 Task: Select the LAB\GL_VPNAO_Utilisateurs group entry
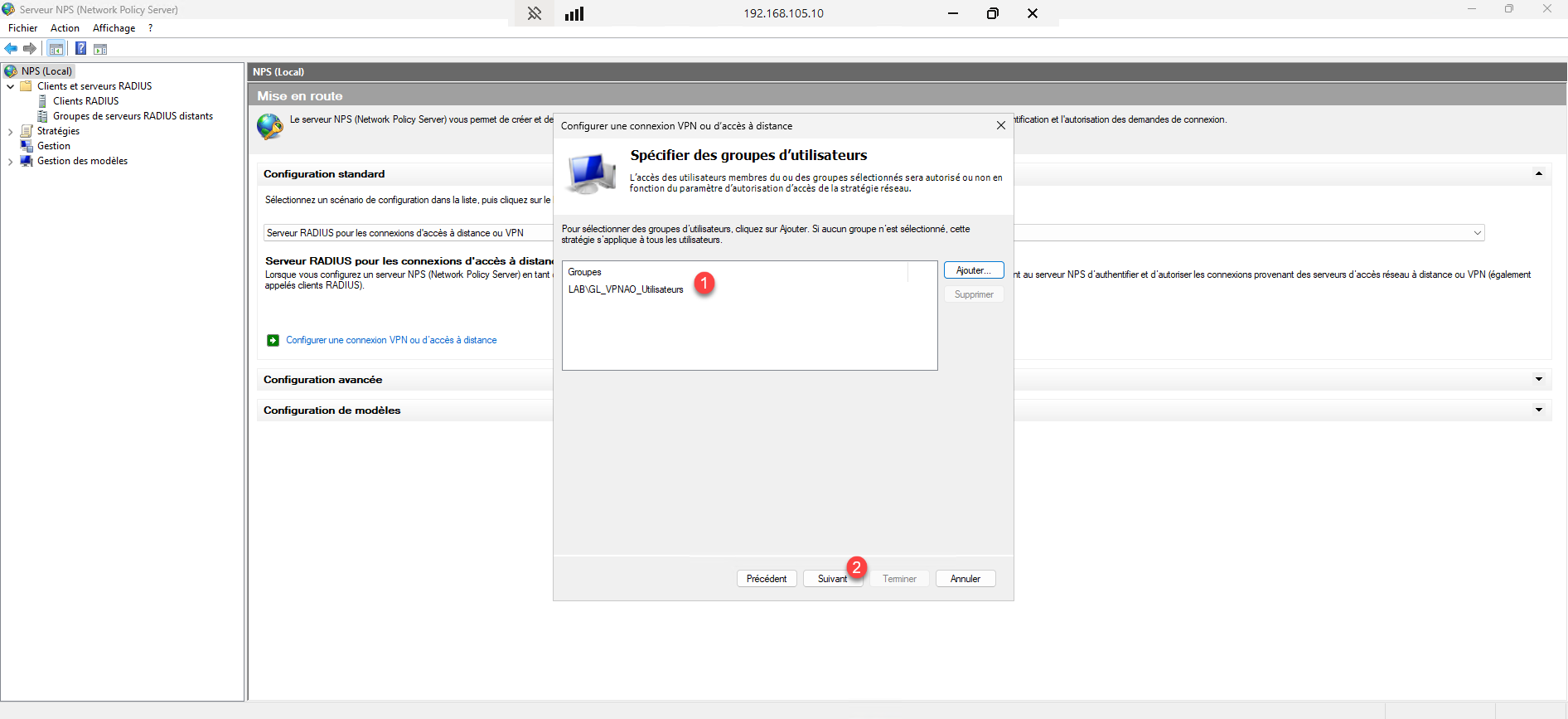(x=626, y=289)
